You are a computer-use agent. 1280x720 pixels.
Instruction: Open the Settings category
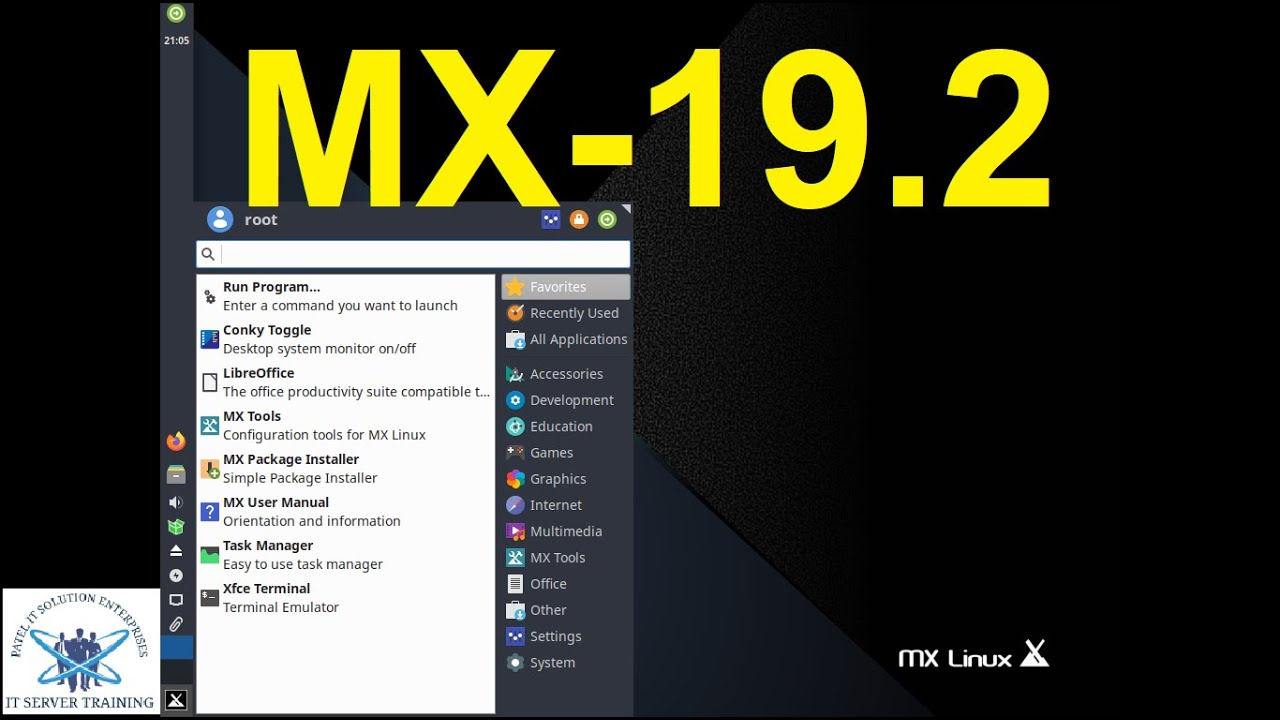pyautogui.click(x=566, y=636)
